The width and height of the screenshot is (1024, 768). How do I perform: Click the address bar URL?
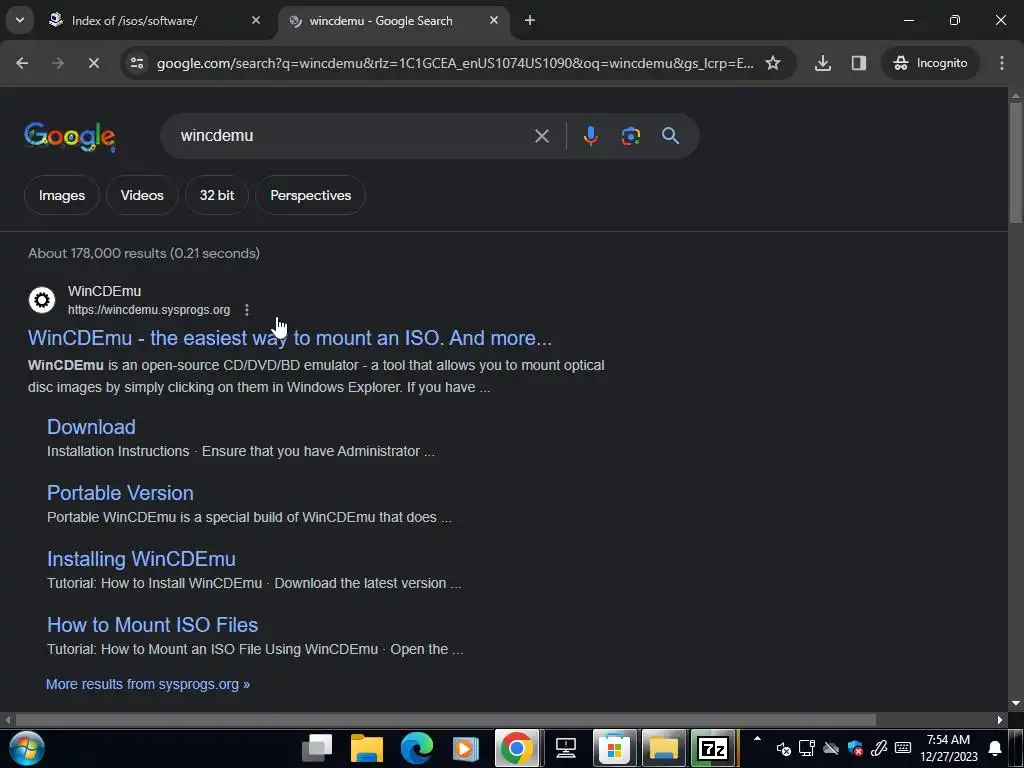[455, 63]
